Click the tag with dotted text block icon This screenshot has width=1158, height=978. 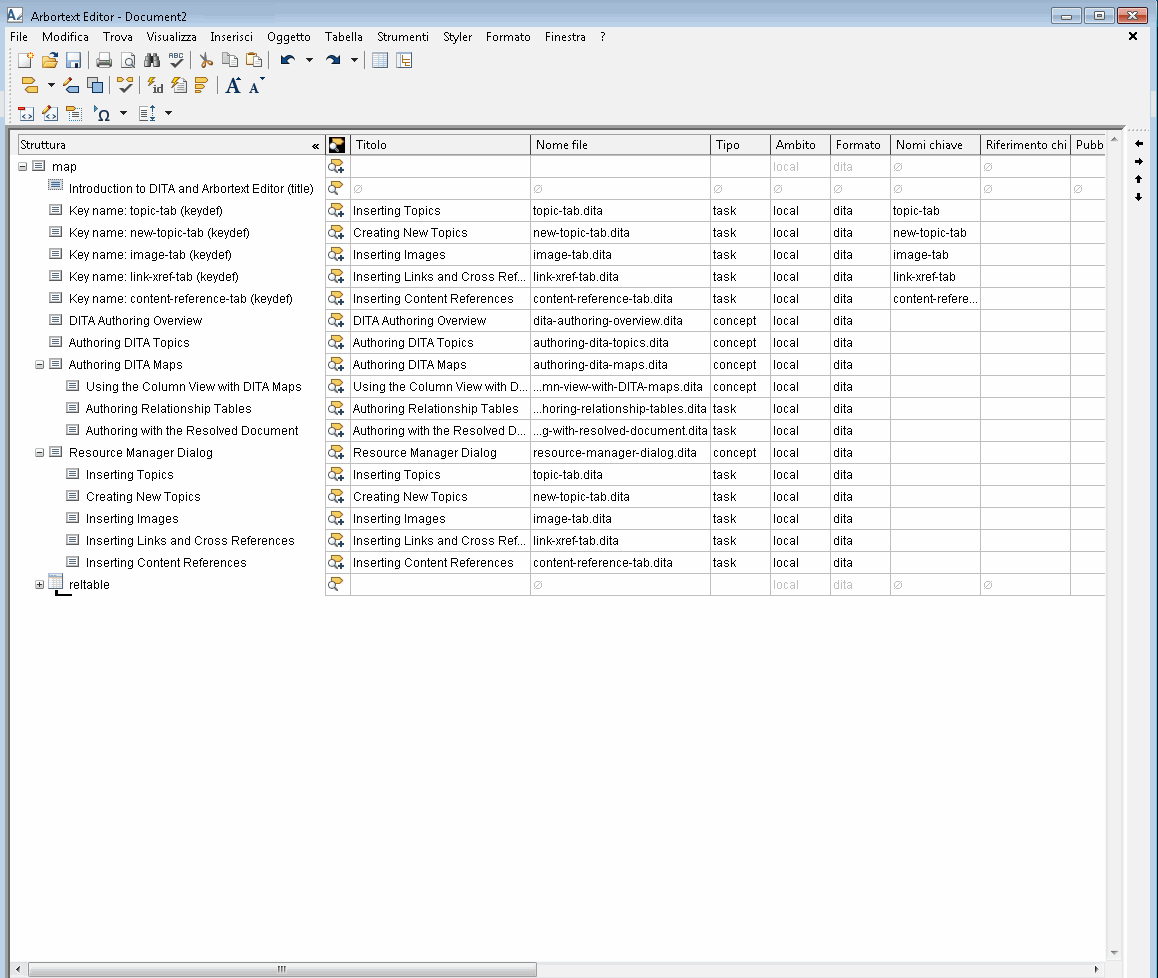coord(74,113)
